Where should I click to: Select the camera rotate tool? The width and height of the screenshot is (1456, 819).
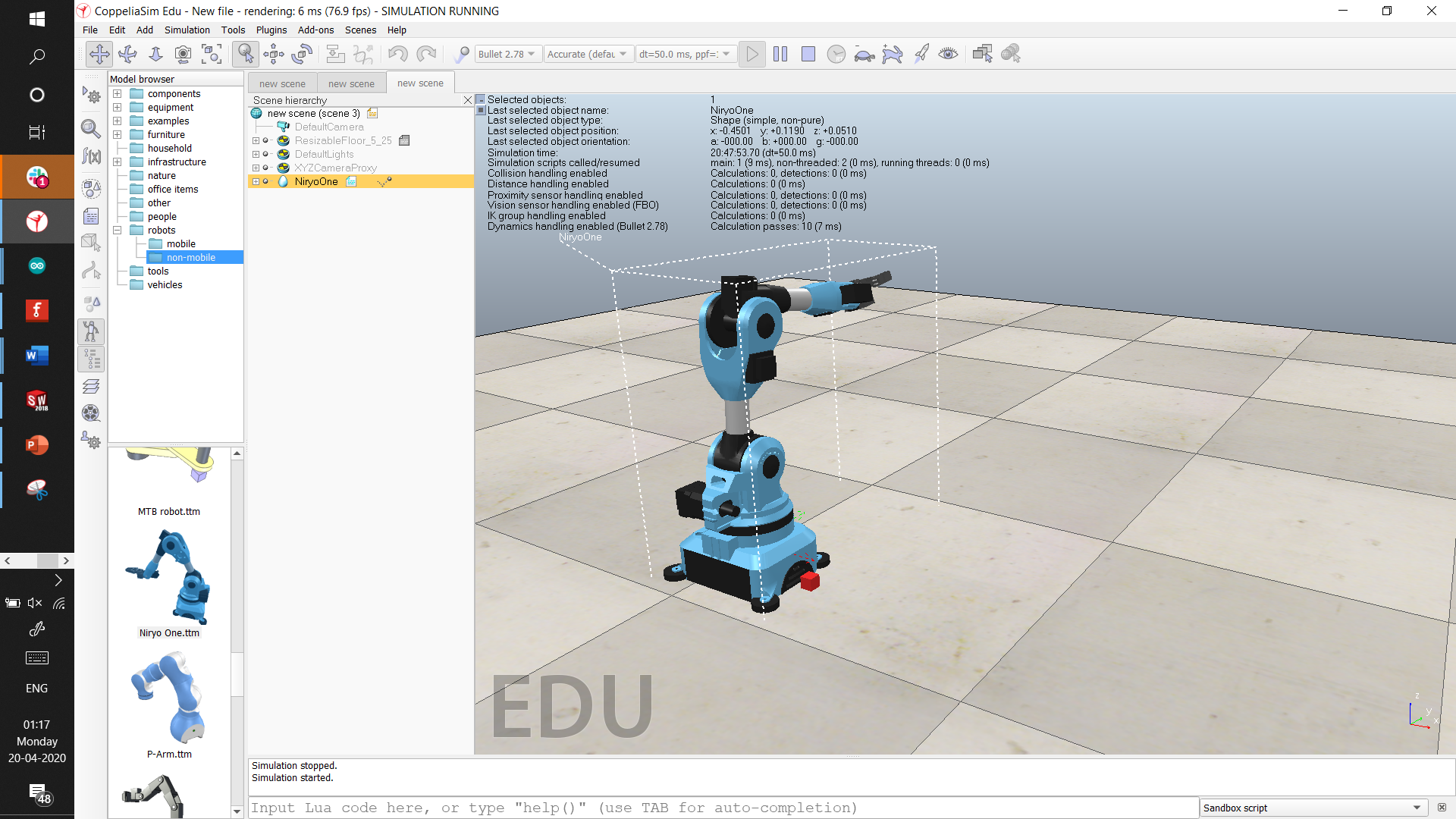[x=127, y=54]
